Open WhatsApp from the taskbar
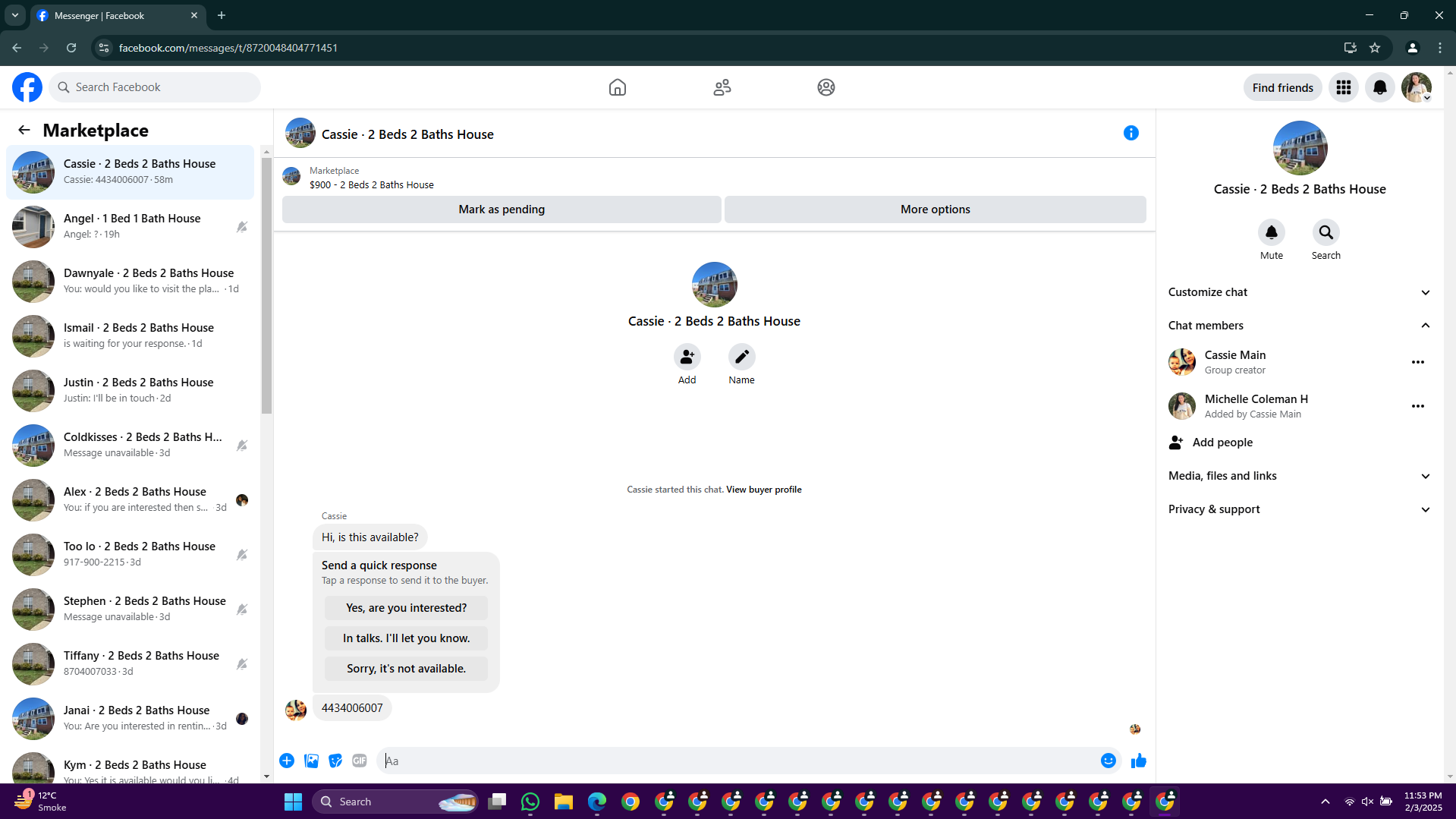The width and height of the screenshot is (1456, 819). 530,802
